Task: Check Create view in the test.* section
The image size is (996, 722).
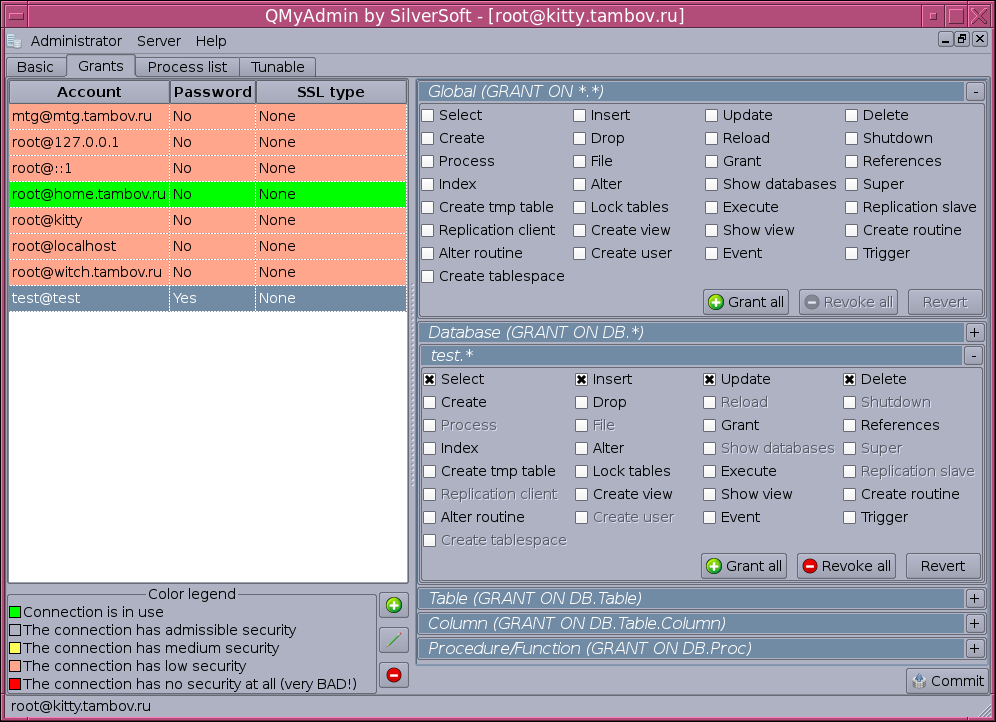Action: pyautogui.click(x=582, y=495)
